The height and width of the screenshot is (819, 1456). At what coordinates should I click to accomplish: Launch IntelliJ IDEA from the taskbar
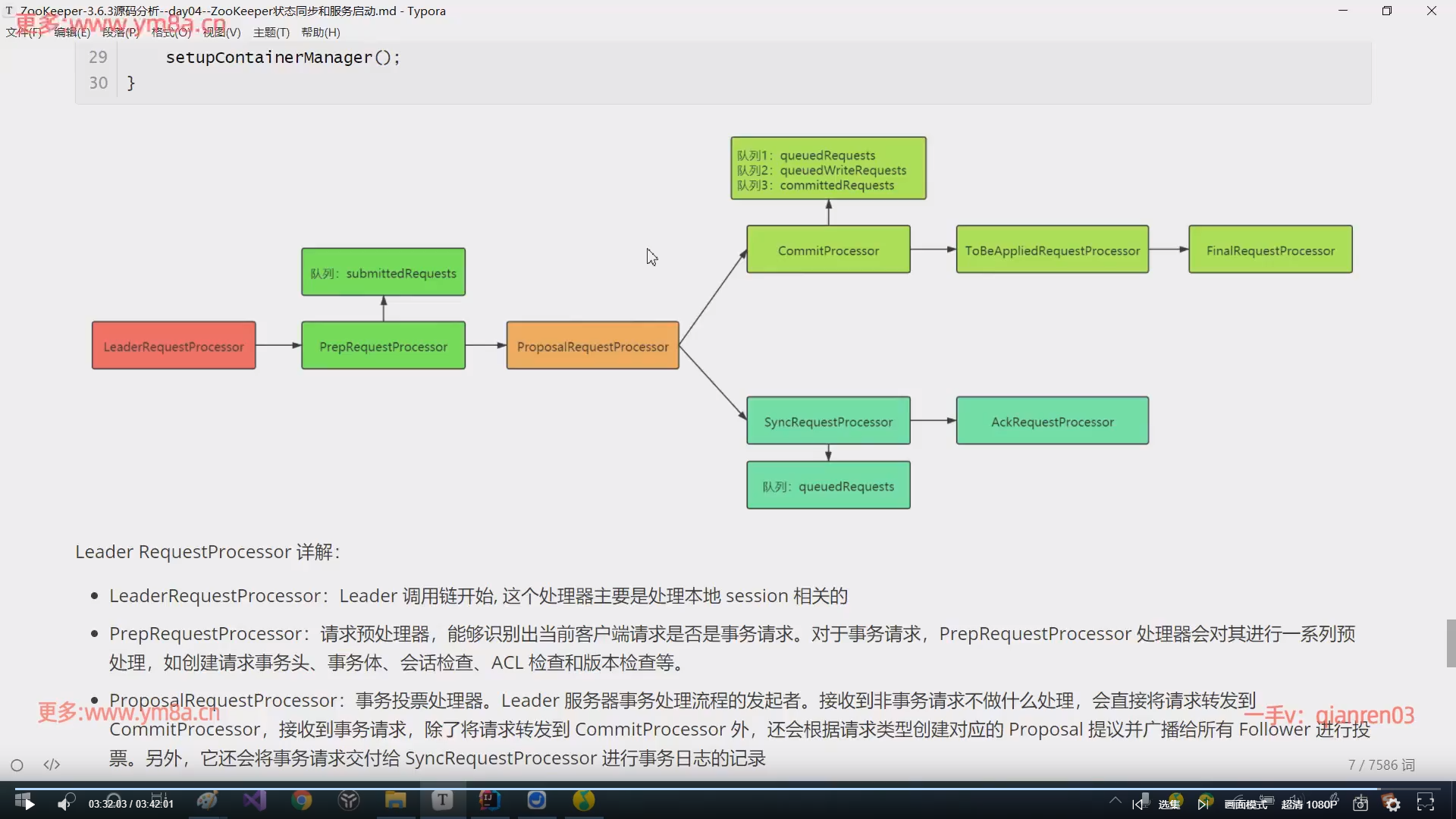pyautogui.click(x=490, y=802)
